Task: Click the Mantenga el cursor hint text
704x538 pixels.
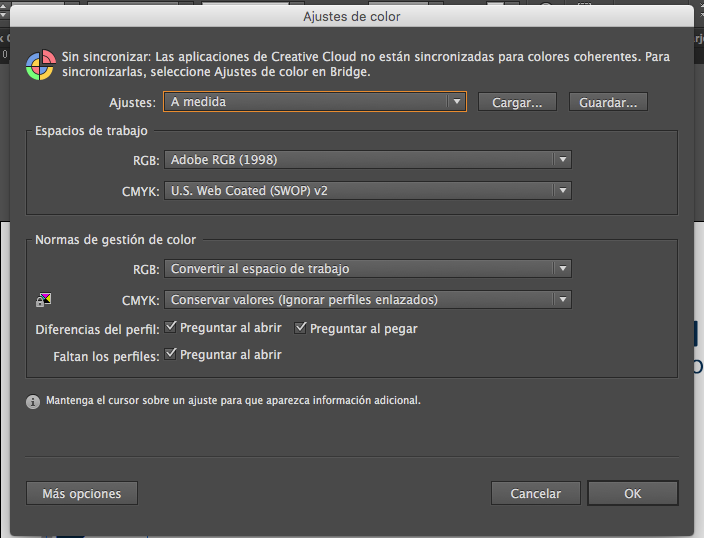Action: click(x=233, y=400)
